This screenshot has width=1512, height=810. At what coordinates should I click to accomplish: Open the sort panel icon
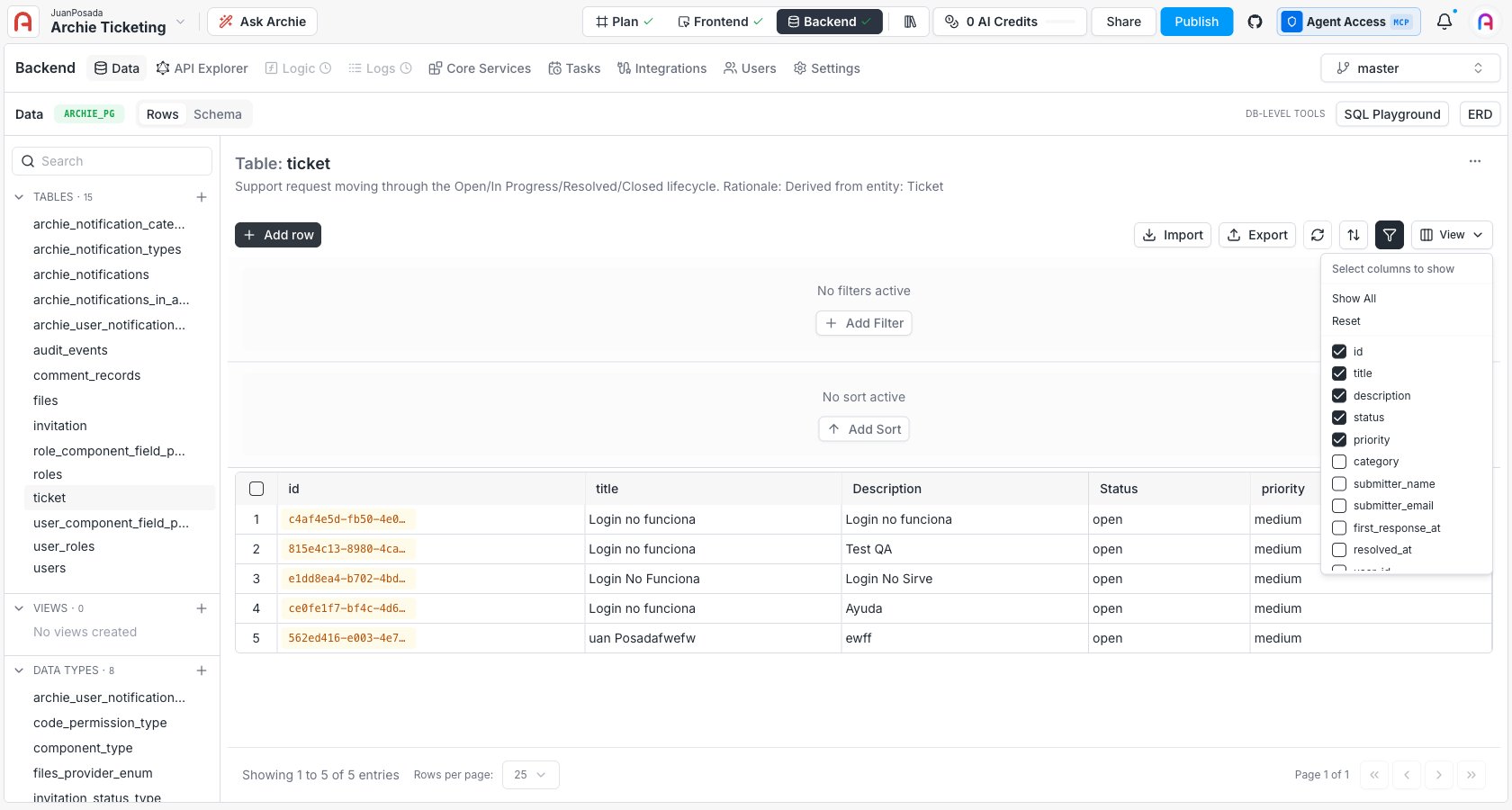(x=1354, y=235)
